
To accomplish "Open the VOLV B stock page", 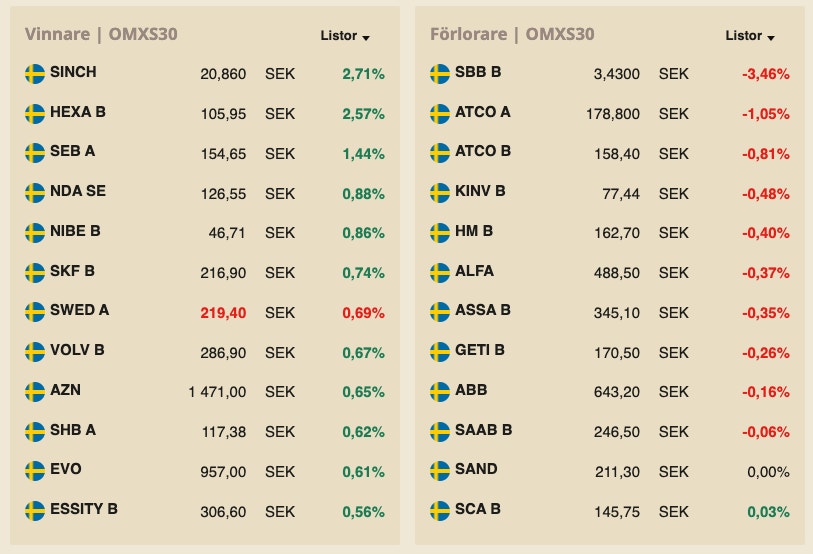I will click(77, 350).
